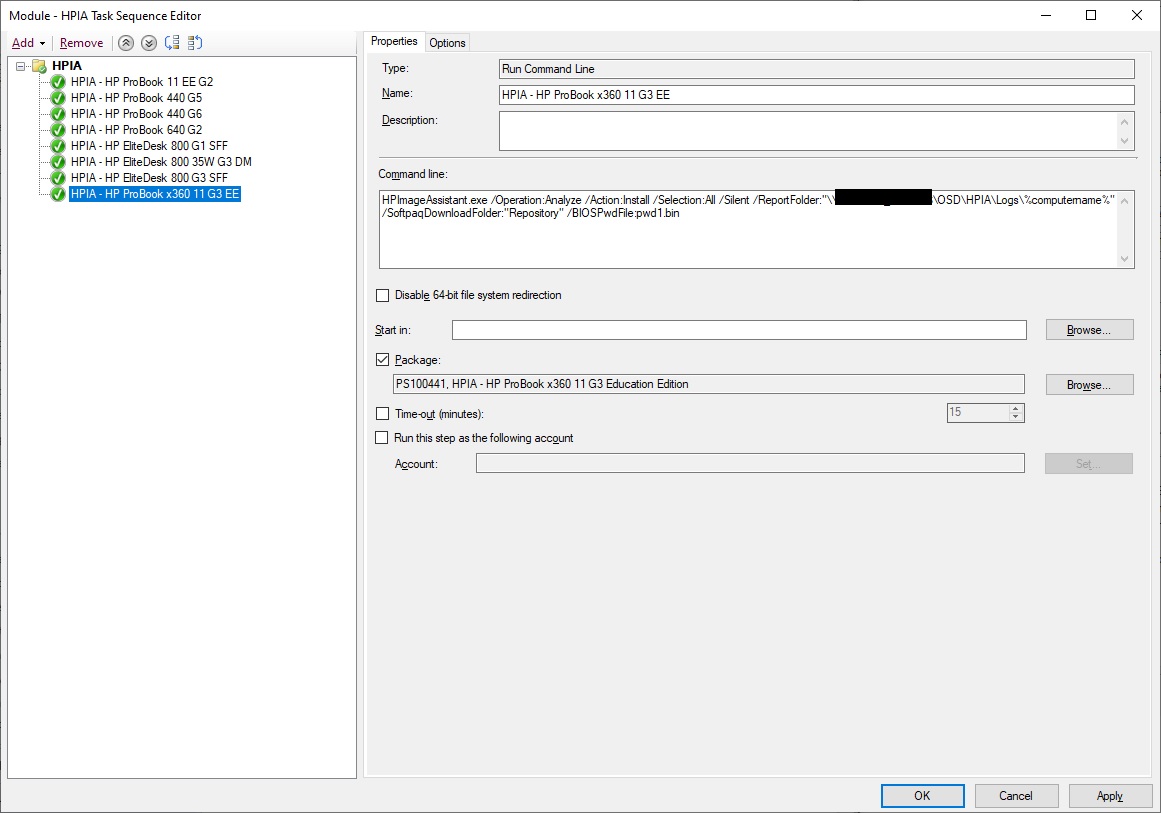
Task: Click the Apply button
Action: tap(1110, 795)
